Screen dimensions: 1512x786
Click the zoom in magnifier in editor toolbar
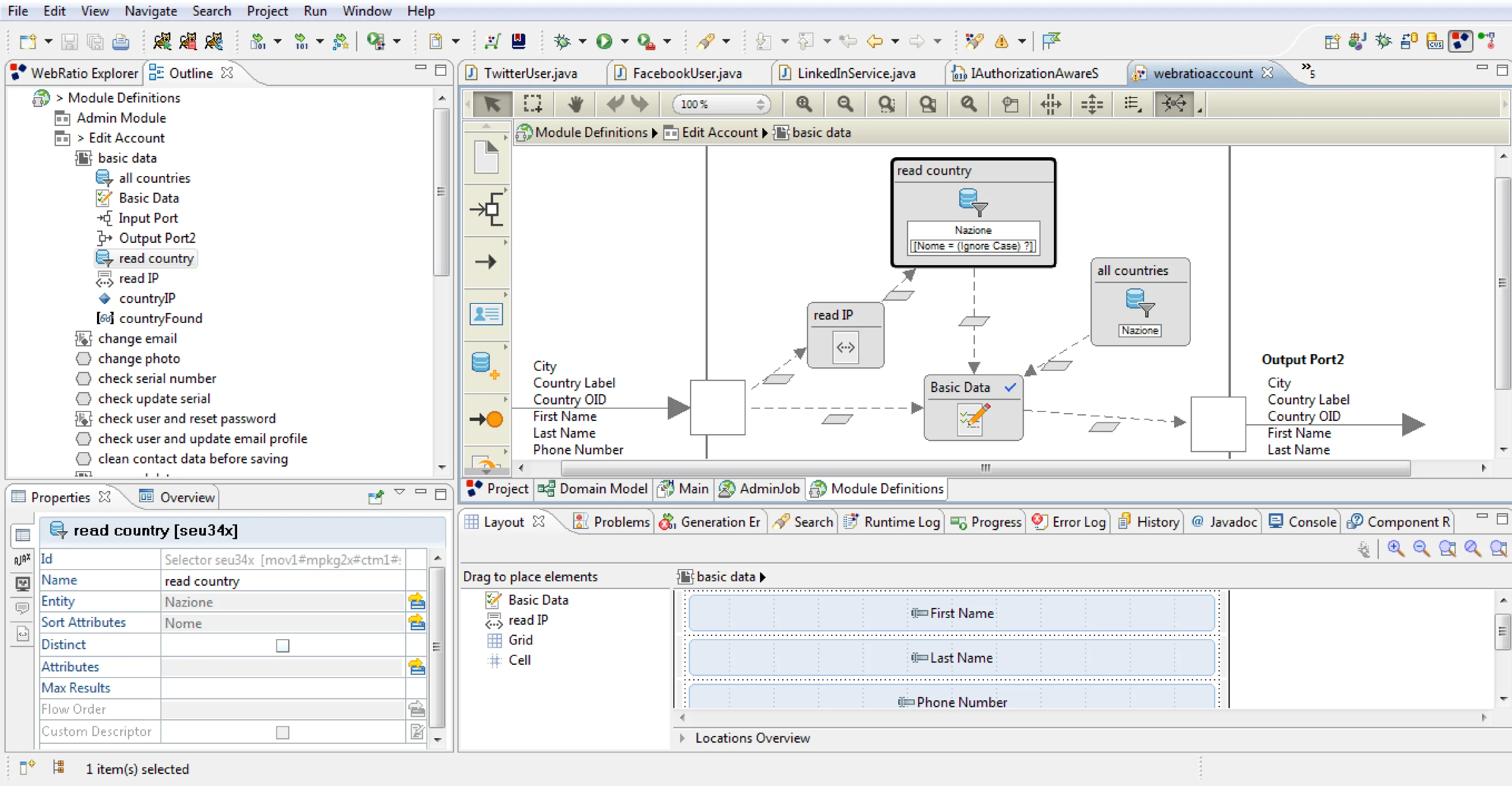(x=804, y=104)
